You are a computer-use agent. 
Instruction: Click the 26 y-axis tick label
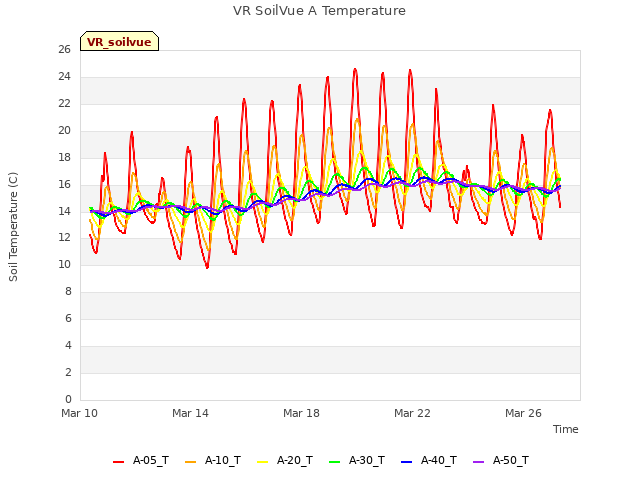pyautogui.click(x=64, y=50)
